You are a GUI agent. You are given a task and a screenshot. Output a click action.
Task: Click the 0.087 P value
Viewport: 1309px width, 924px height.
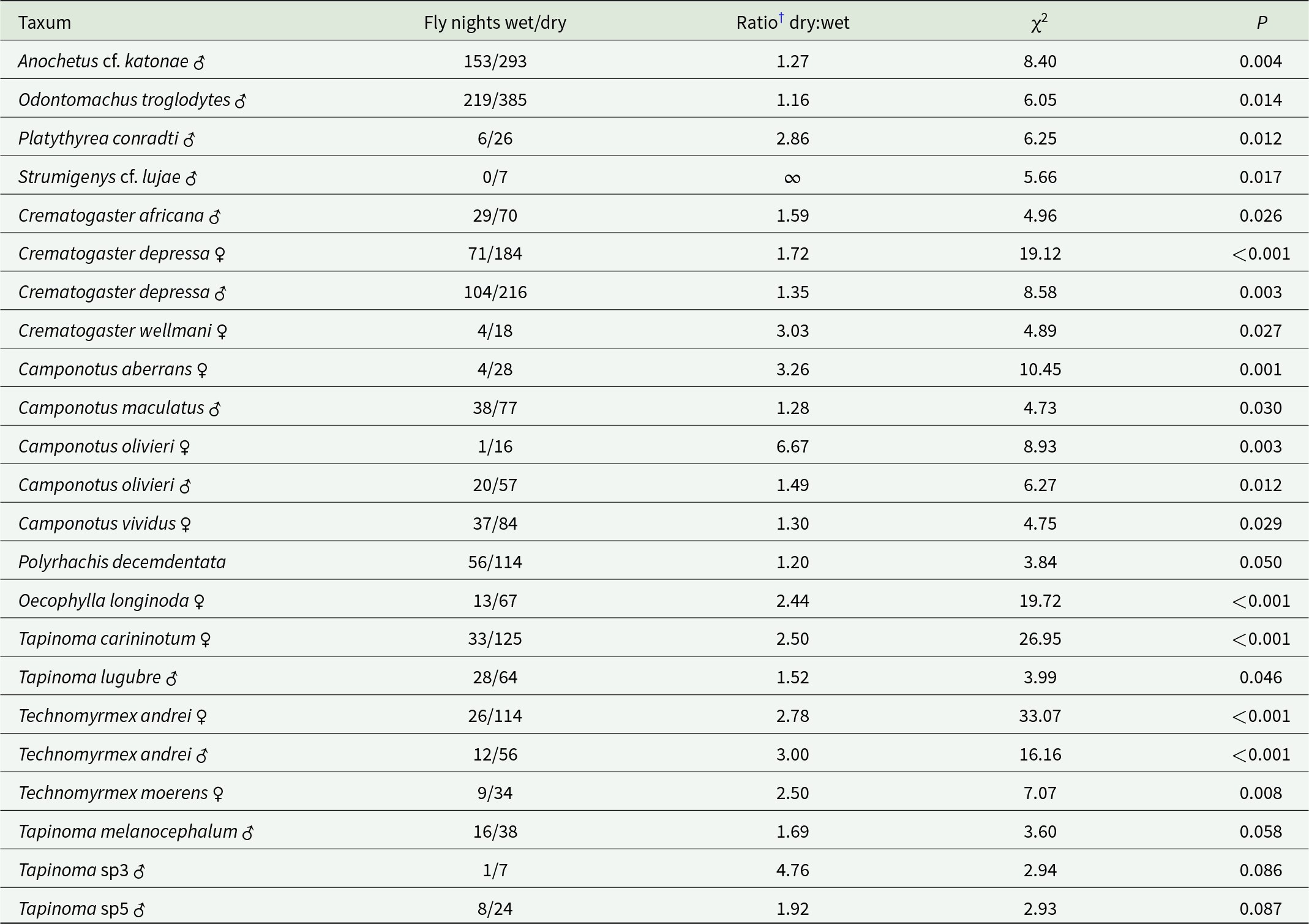click(1261, 909)
